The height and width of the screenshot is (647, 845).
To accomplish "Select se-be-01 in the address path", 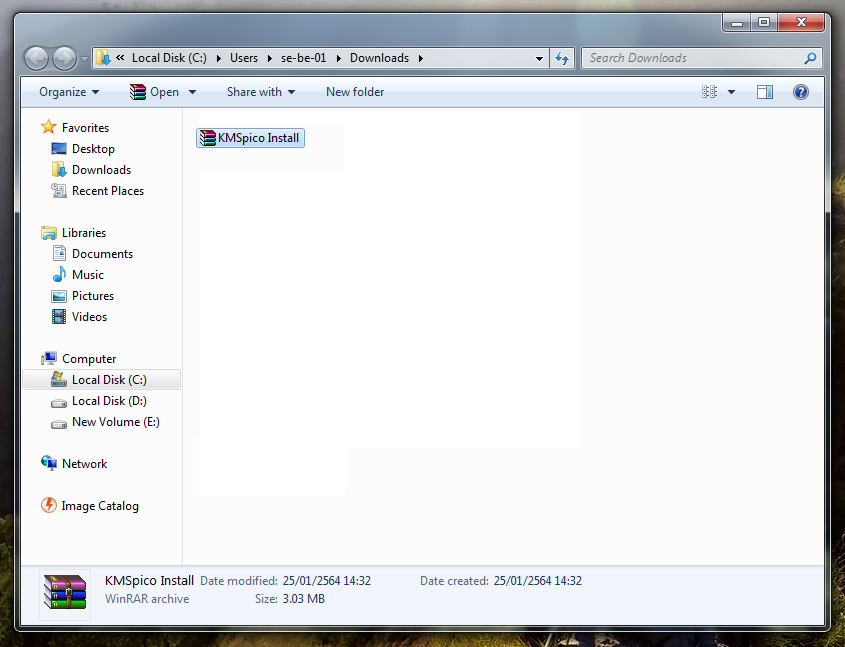I will (303, 58).
